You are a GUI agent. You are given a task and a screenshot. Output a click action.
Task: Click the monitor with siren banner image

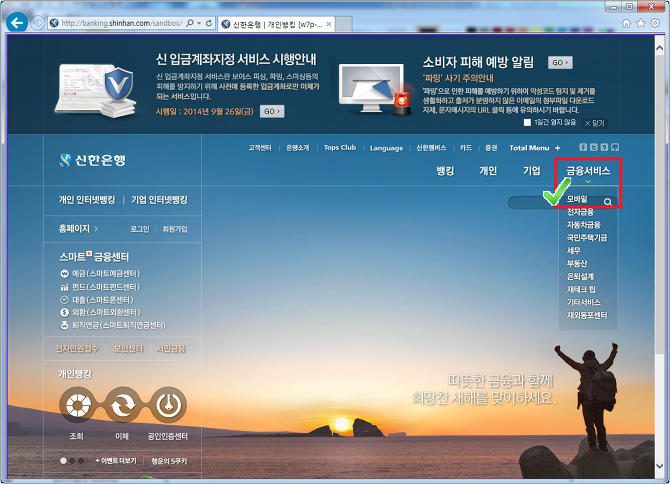376,89
